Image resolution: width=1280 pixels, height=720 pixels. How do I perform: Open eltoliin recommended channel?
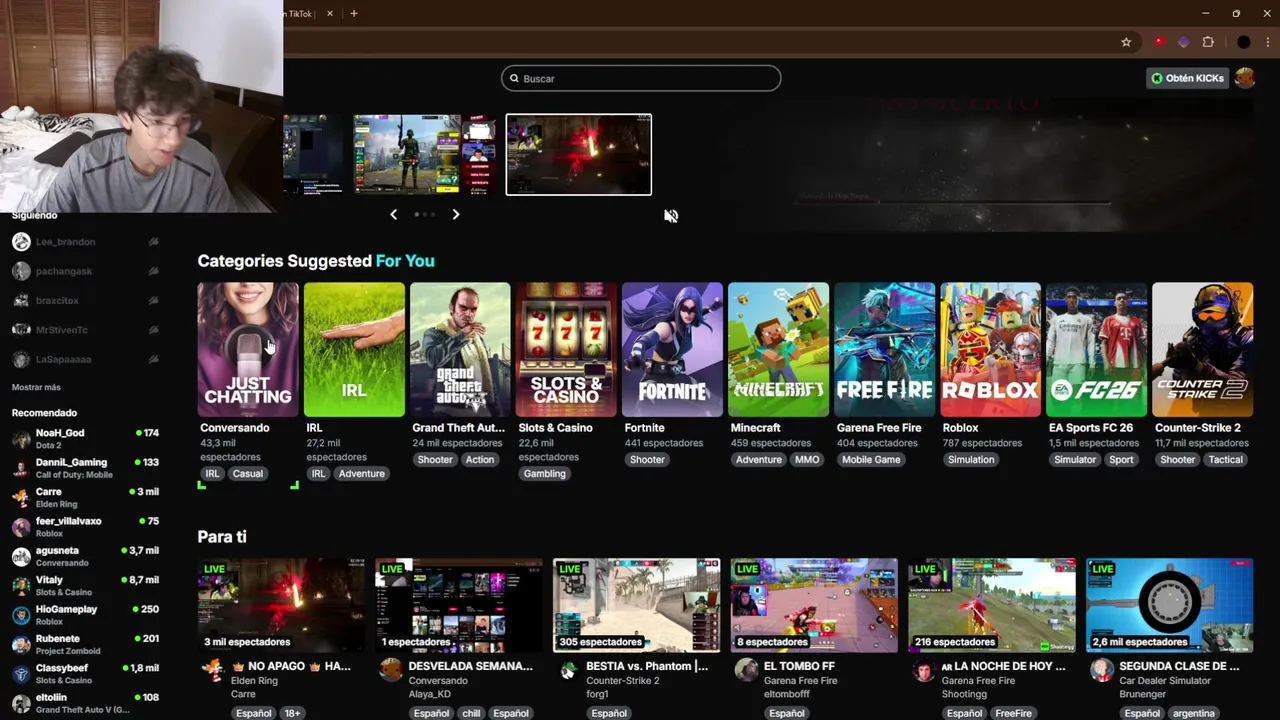[x=85, y=703]
